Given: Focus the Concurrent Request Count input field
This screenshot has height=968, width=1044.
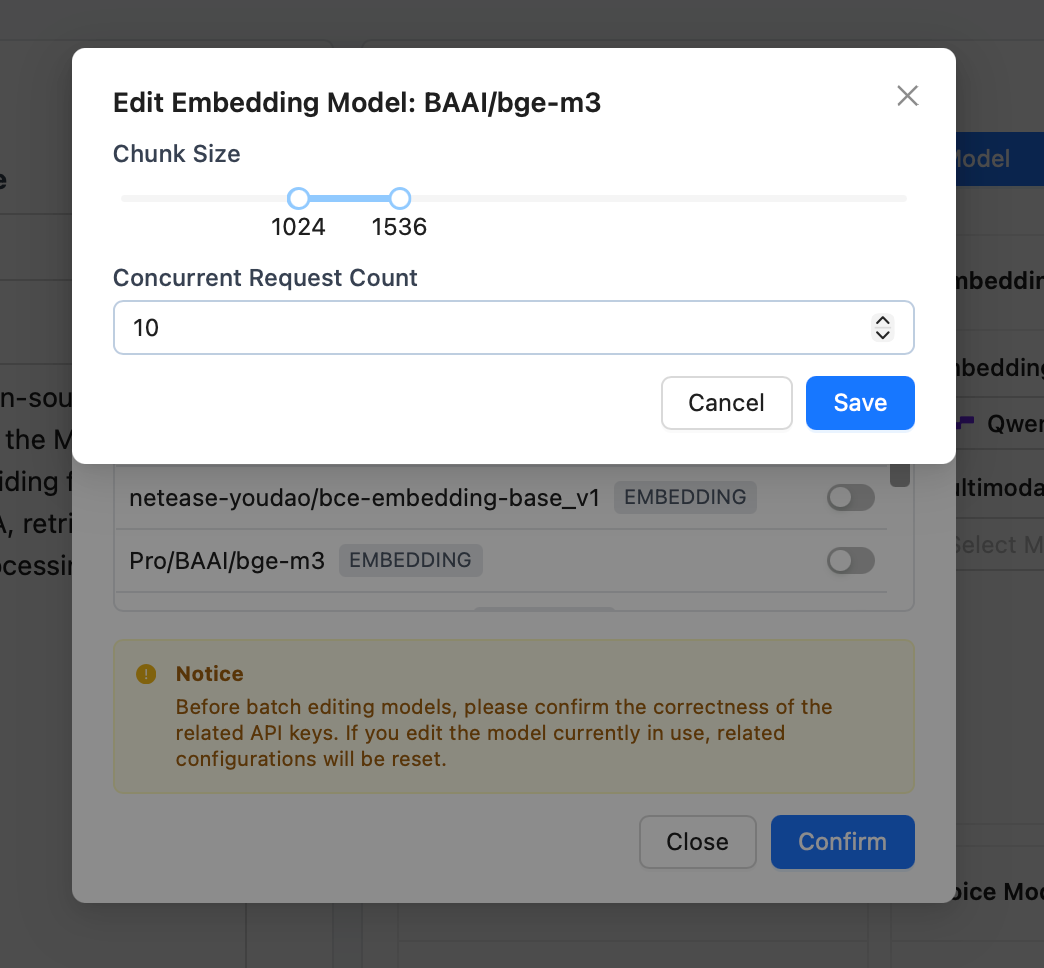Looking at the screenshot, I should [490, 328].
